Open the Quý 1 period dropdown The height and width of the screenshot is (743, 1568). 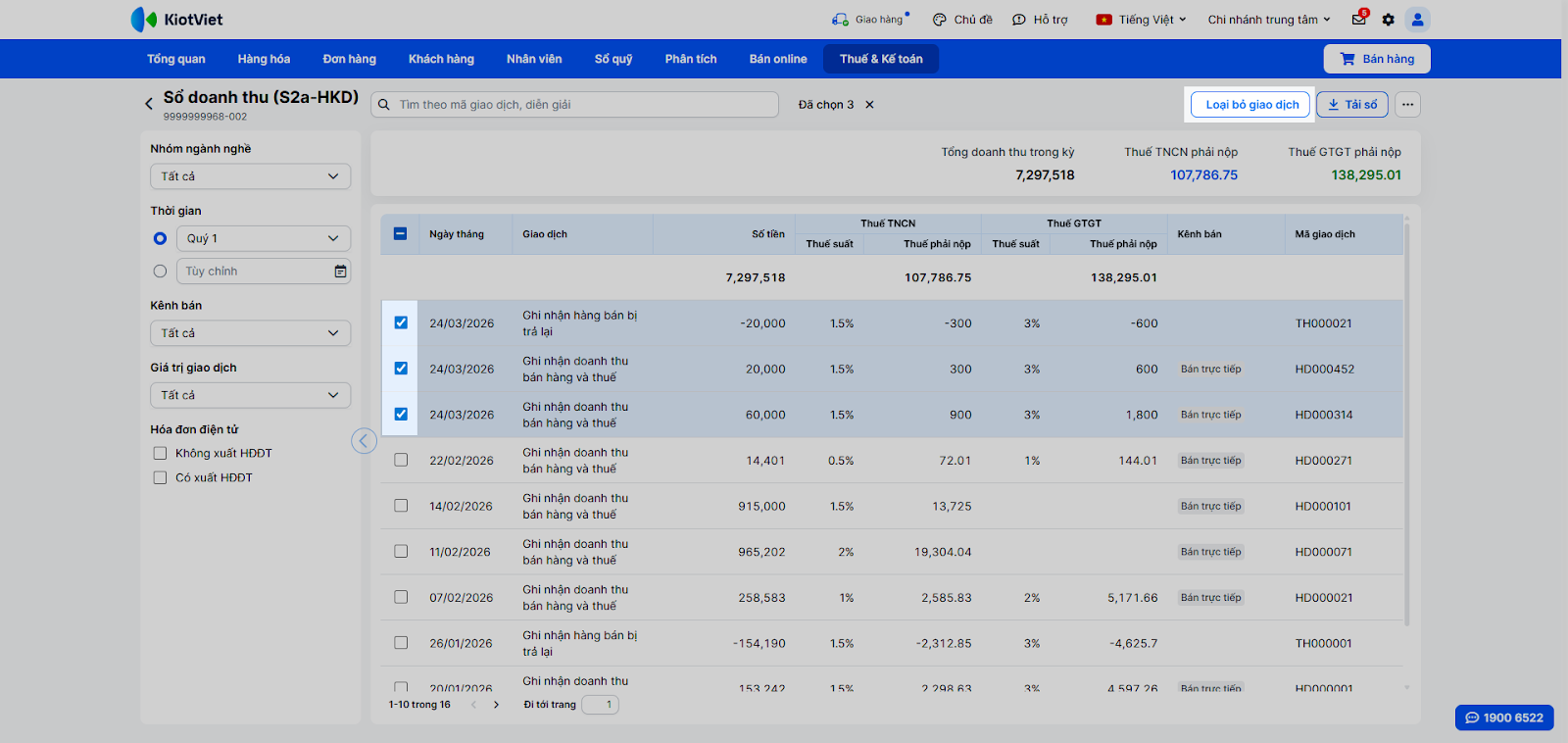click(263, 238)
